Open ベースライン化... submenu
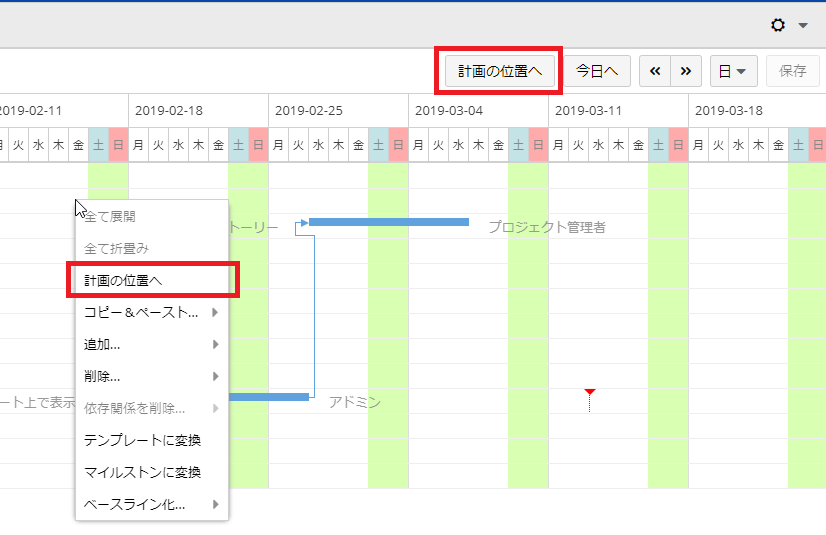Viewport: 826px width, 535px height. [152, 504]
